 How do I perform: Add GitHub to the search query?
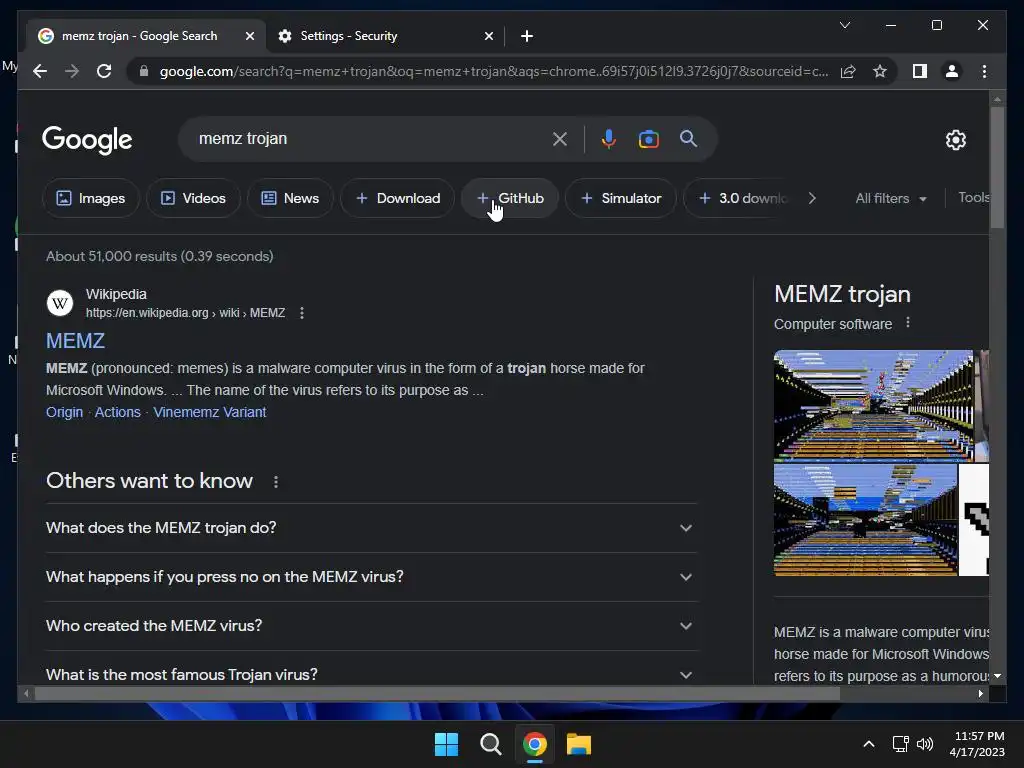point(509,198)
